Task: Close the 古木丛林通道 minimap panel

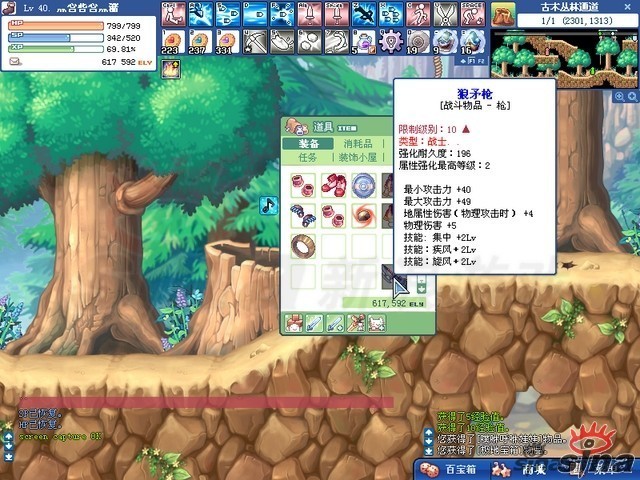Action: tap(628, 7)
